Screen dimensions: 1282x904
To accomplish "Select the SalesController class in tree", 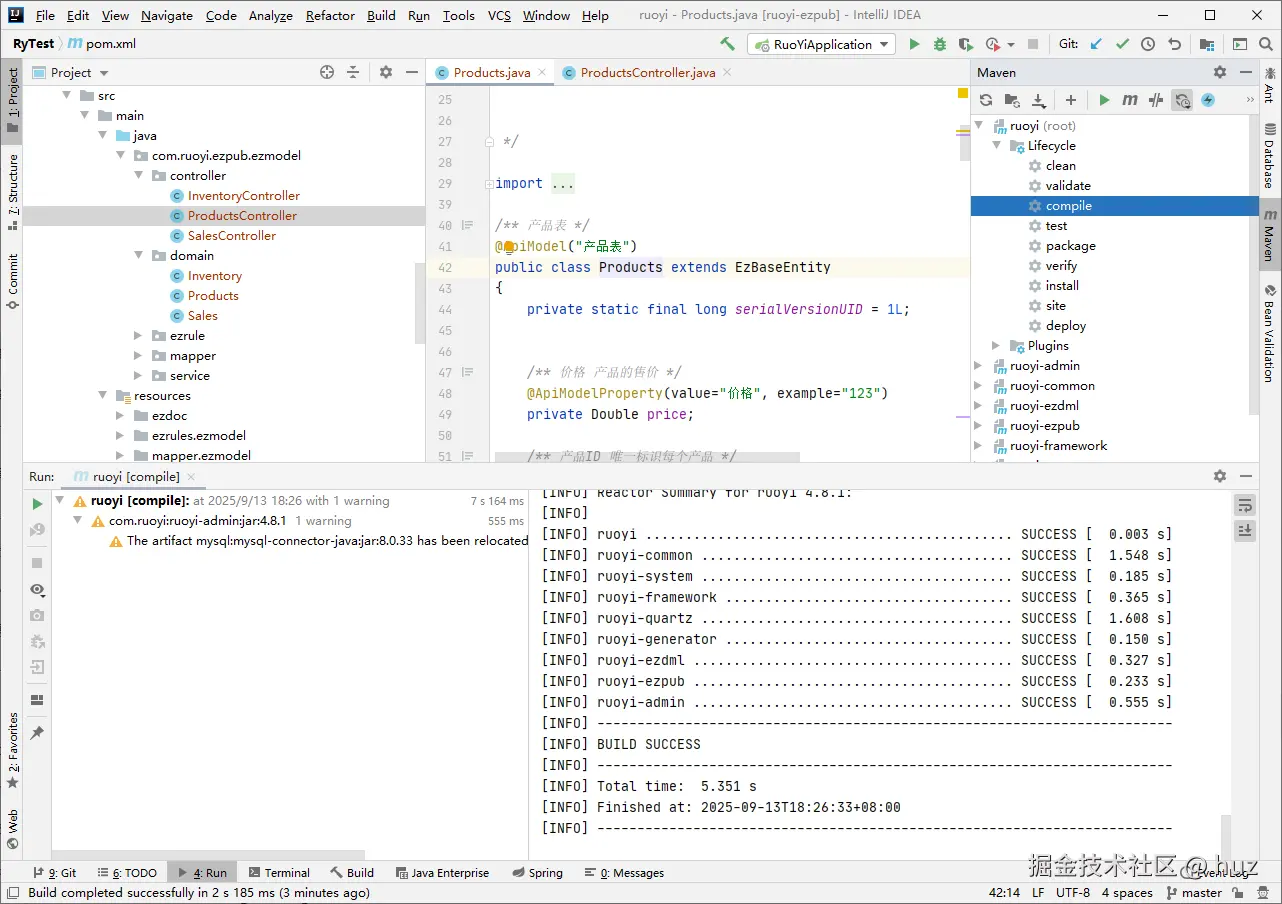I will (231, 236).
